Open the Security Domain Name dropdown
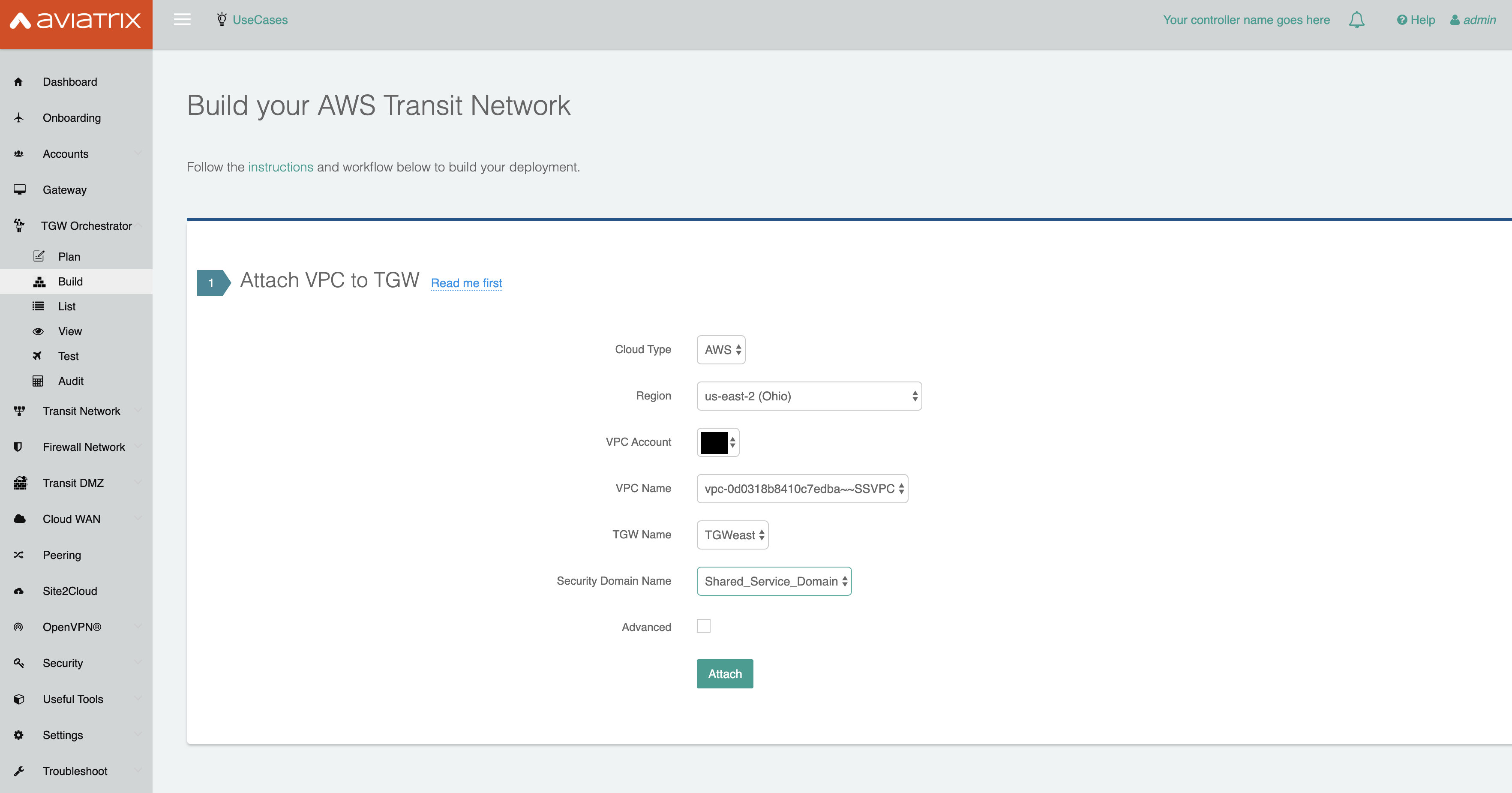 [774, 582]
